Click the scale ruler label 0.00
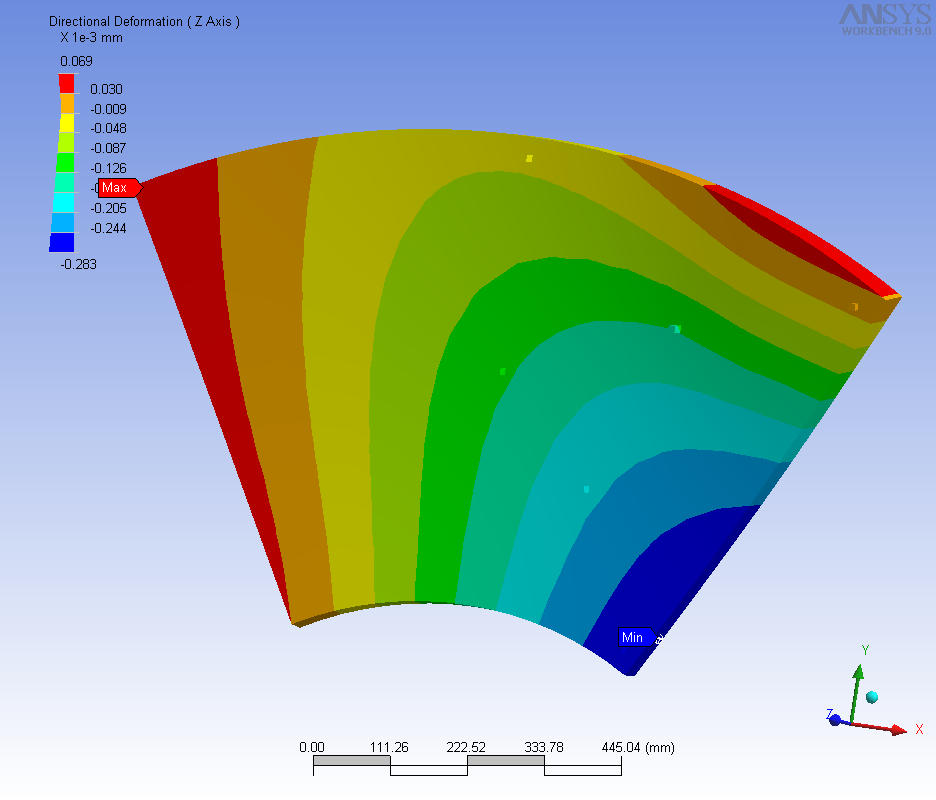Image resolution: width=936 pixels, height=800 pixels. 312,747
